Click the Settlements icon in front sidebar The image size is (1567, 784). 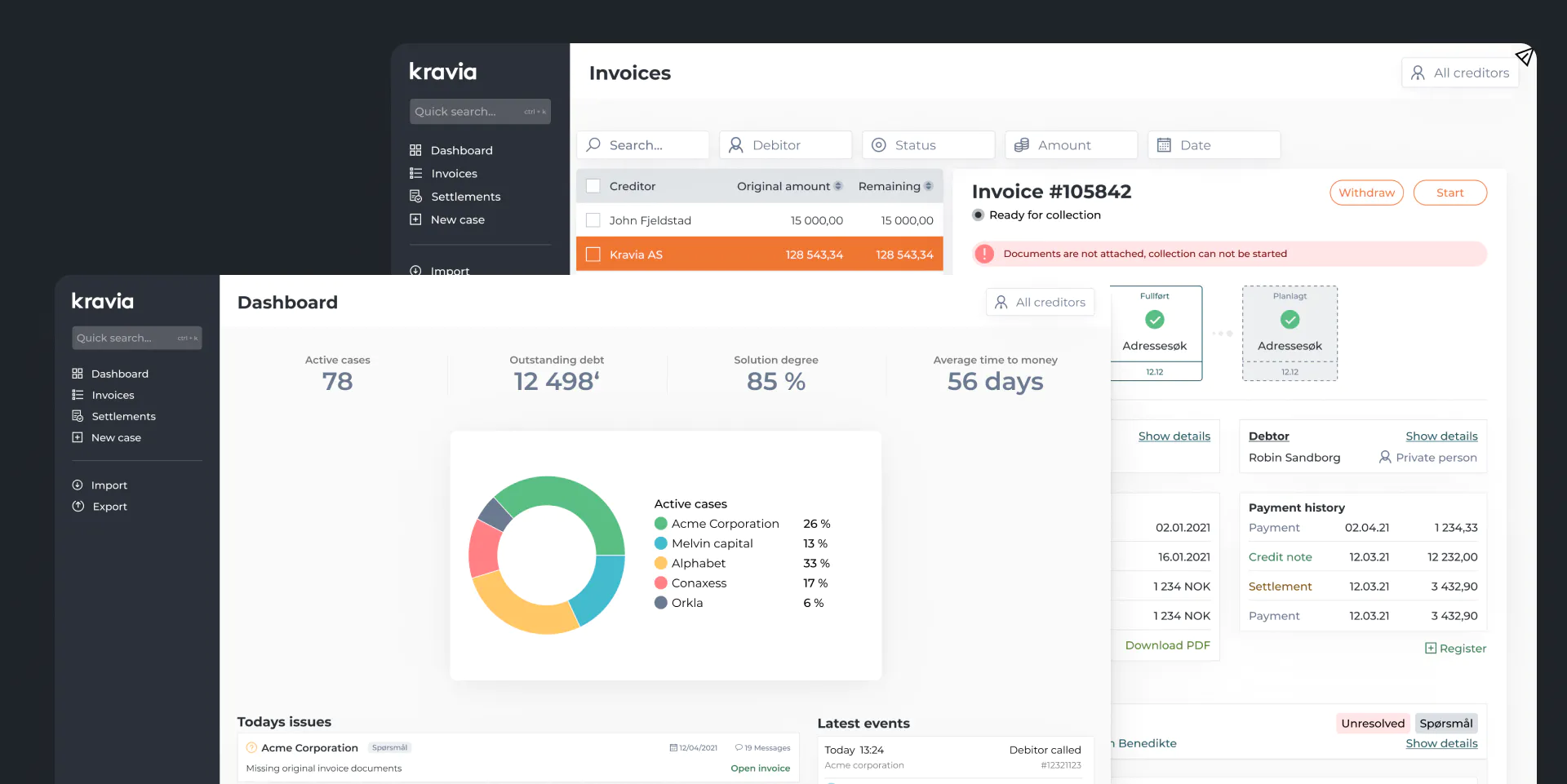(78, 416)
